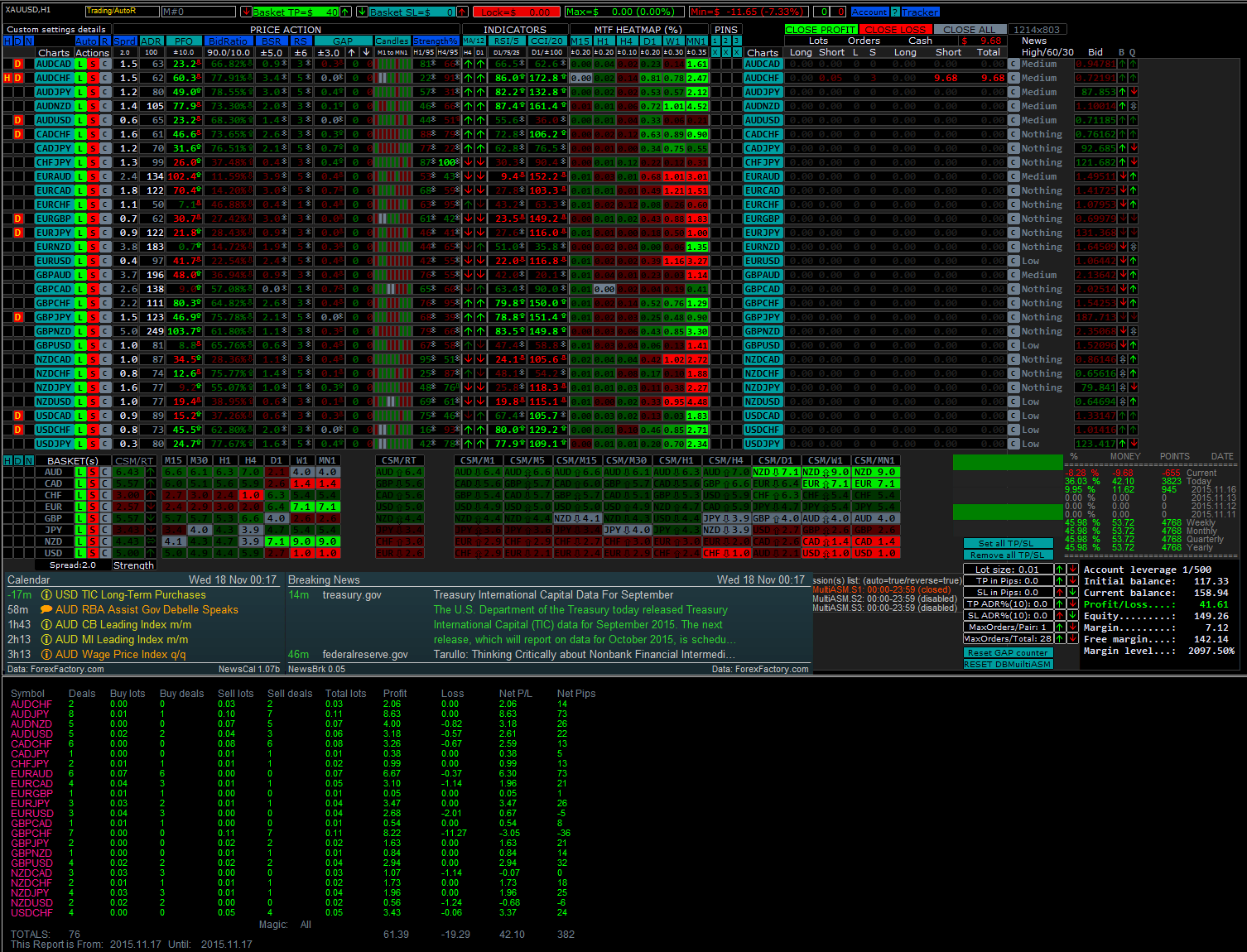Click the D1 MA arrow for EURAUD
1247x952 pixels.
tap(480, 176)
